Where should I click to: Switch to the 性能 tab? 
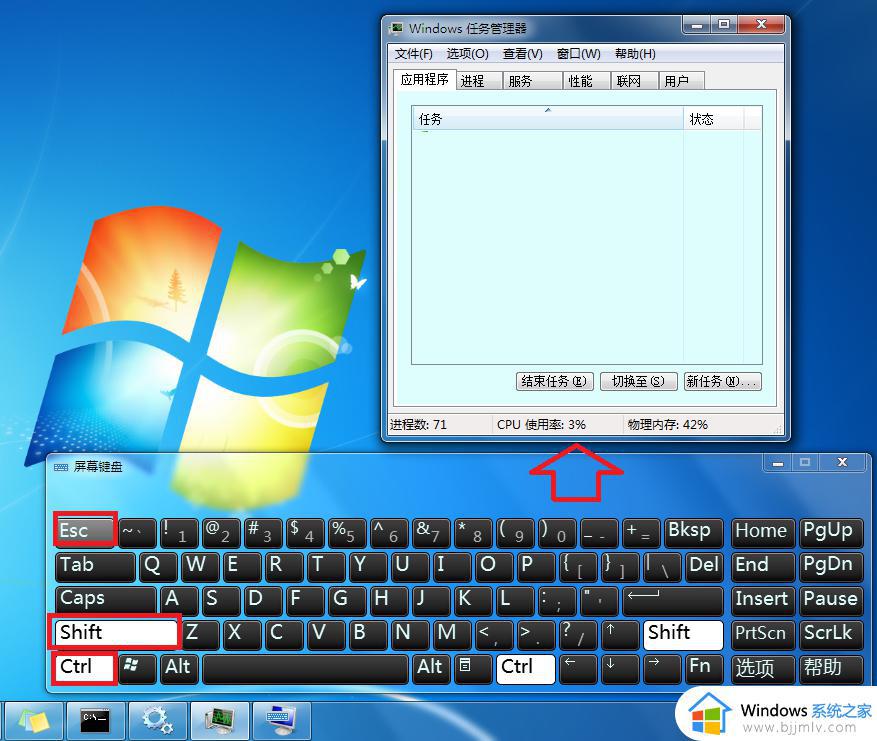click(586, 81)
